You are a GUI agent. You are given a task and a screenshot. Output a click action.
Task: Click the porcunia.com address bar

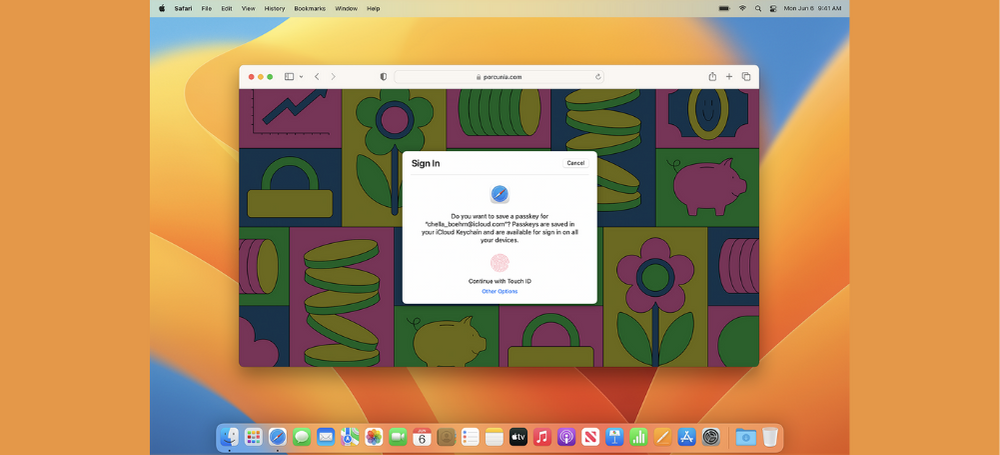tap(499, 77)
